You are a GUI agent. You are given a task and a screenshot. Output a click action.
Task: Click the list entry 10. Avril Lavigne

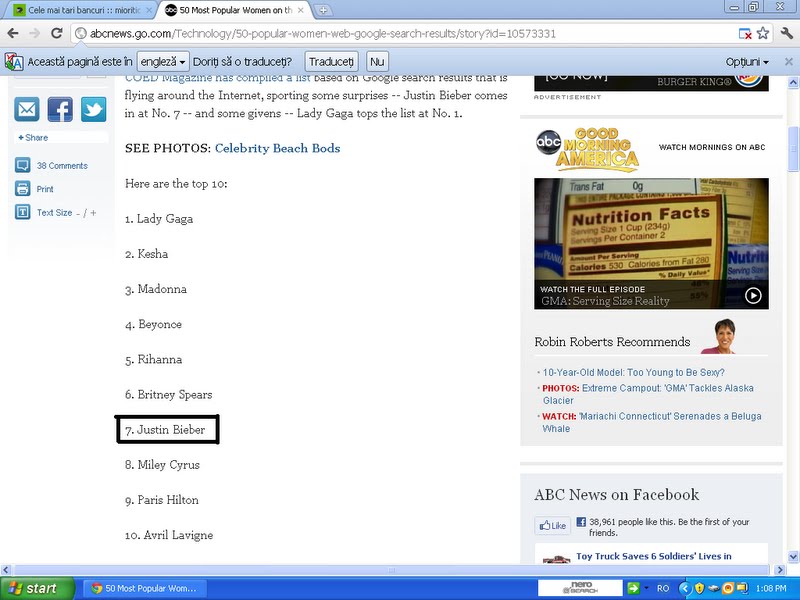(x=169, y=535)
